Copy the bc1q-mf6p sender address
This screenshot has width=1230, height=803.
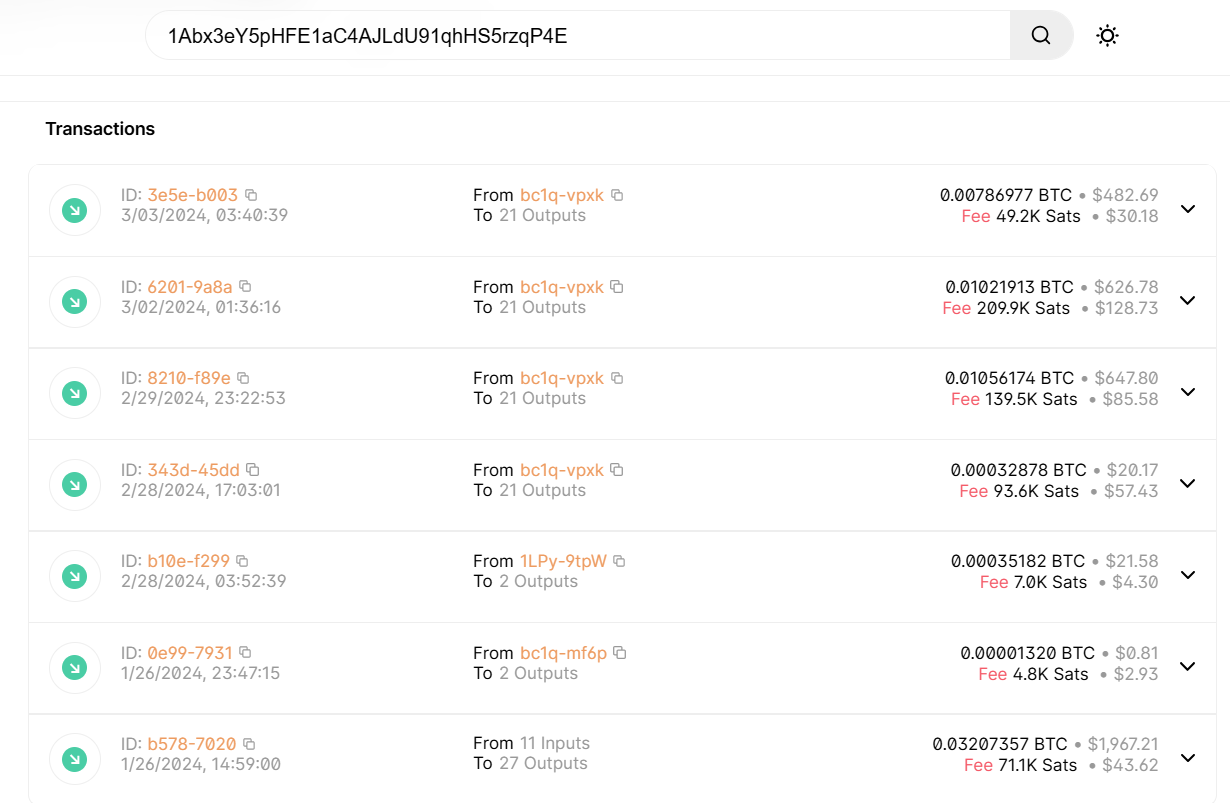620,652
